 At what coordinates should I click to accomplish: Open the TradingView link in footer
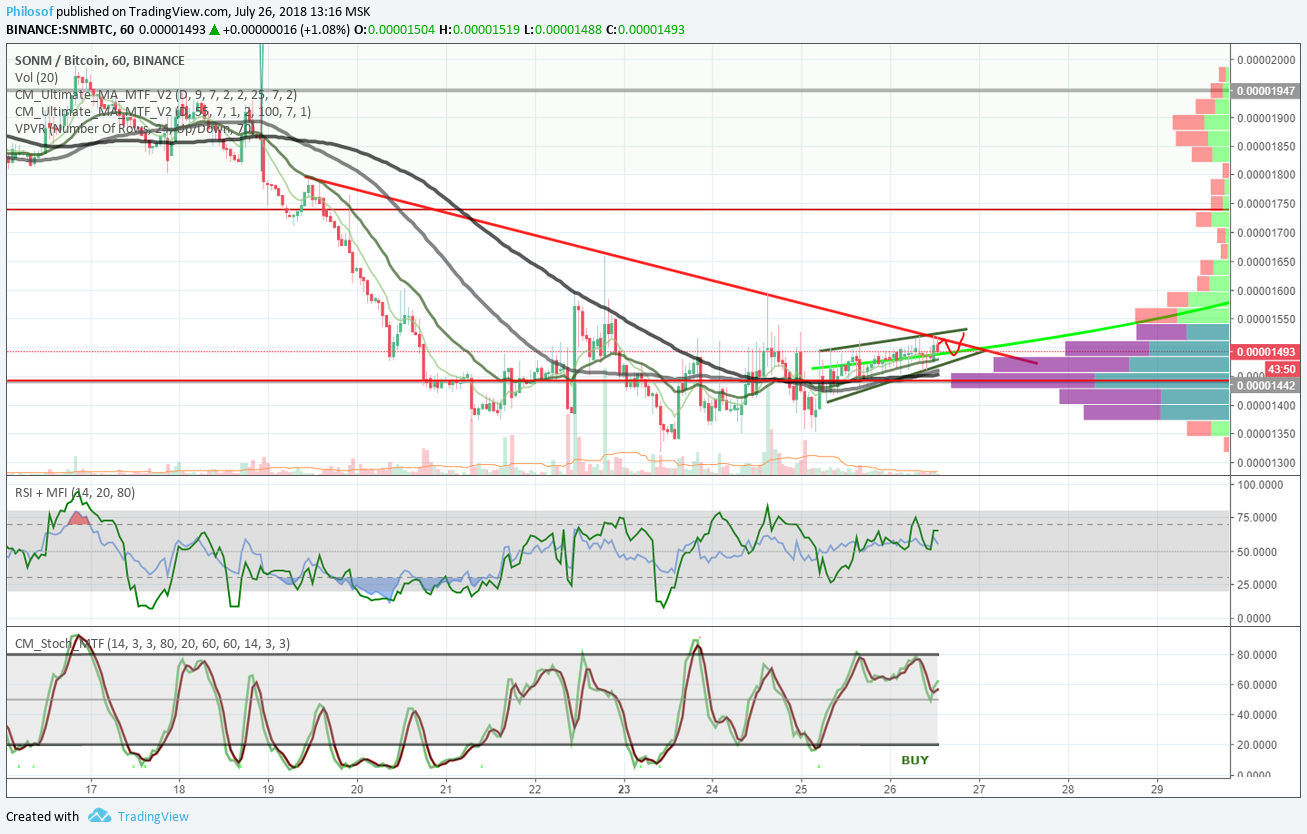pyautogui.click(x=153, y=816)
